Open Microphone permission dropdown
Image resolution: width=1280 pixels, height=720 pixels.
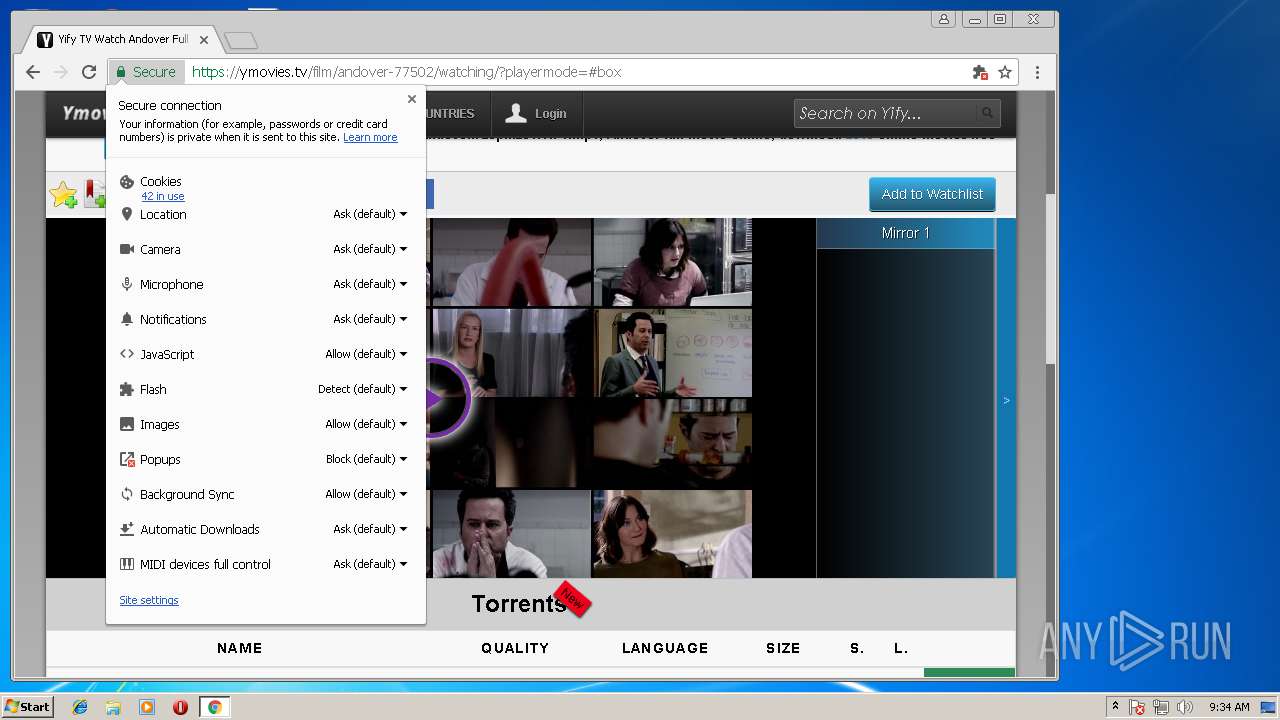pos(370,284)
